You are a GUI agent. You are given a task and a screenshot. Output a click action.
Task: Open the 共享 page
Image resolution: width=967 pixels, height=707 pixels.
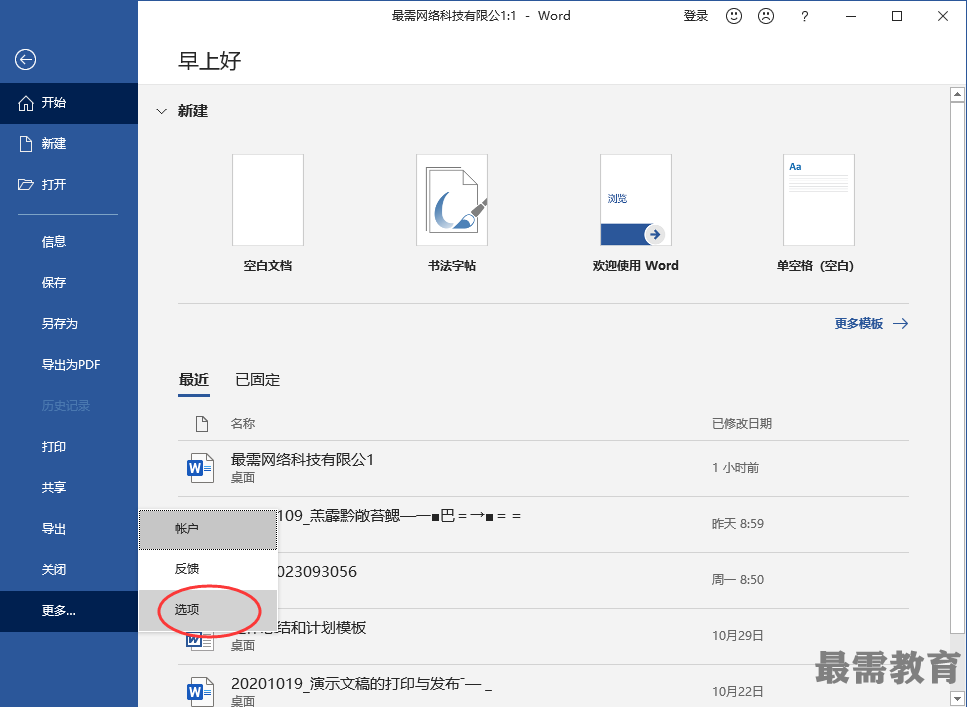point(69,487)
